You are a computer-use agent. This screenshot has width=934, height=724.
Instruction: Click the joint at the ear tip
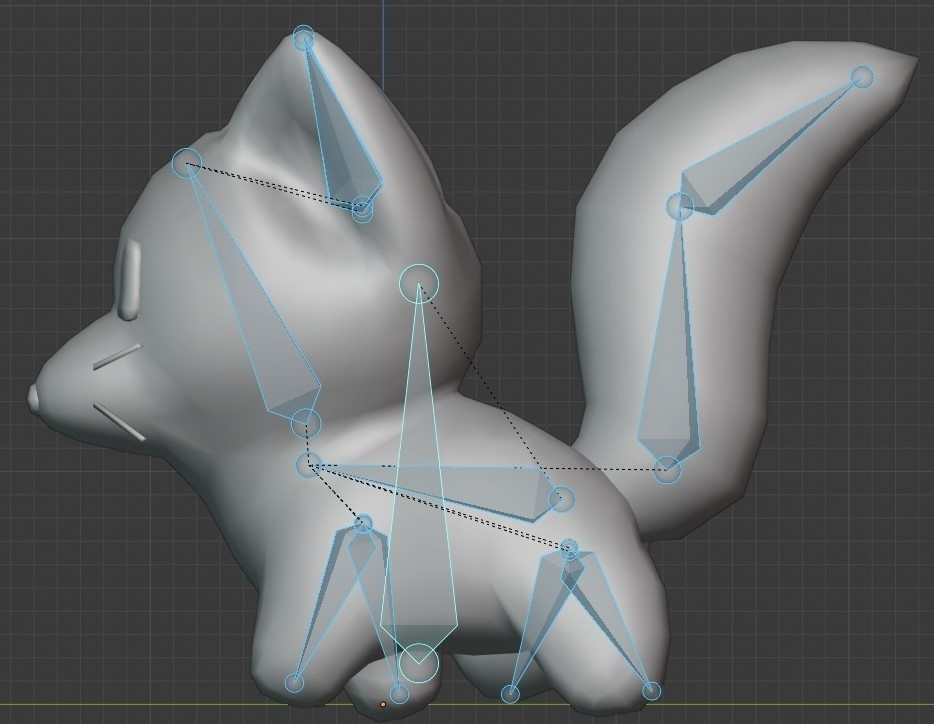point(304,38)
